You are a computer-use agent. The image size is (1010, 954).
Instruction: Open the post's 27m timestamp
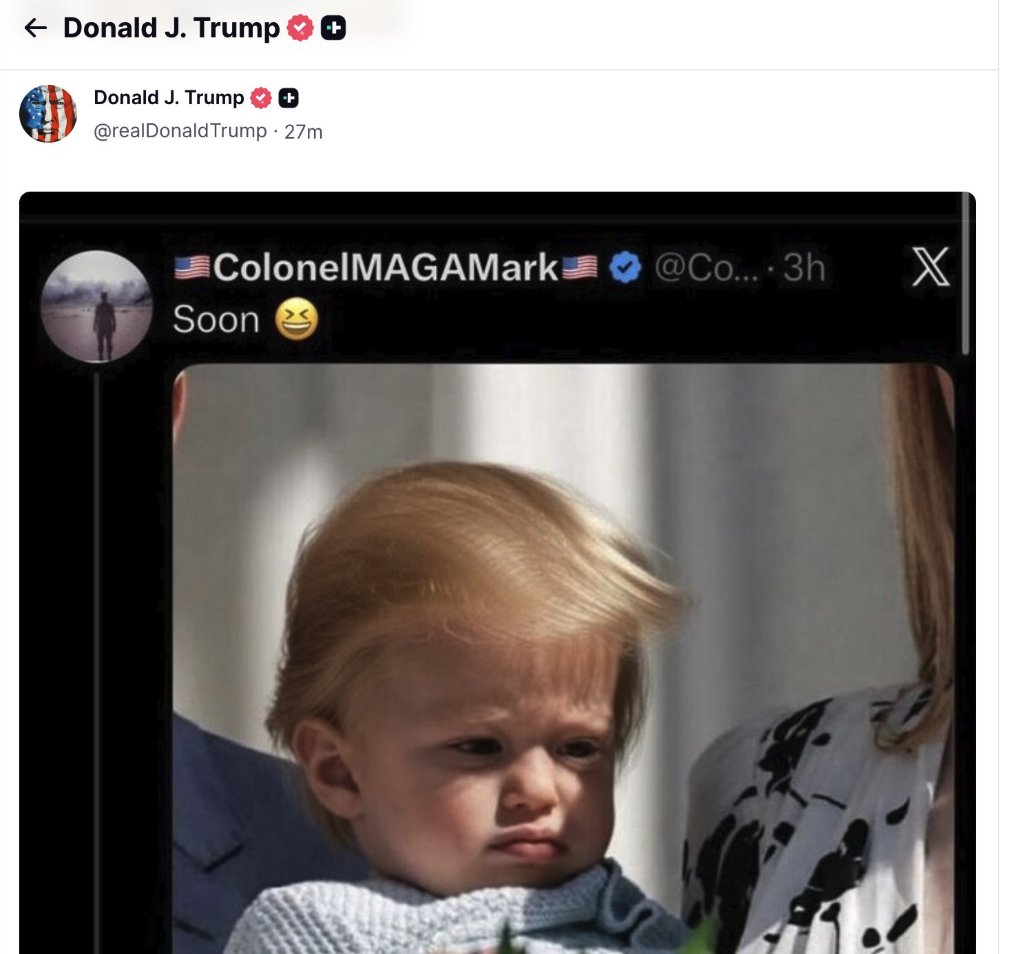(x=303, y=131)
